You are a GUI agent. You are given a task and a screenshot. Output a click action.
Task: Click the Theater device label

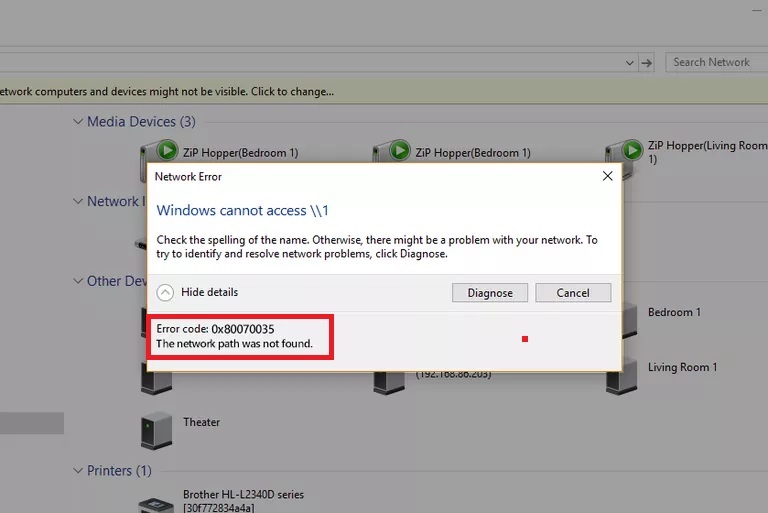pyautogui.click(x=201, y=422)
